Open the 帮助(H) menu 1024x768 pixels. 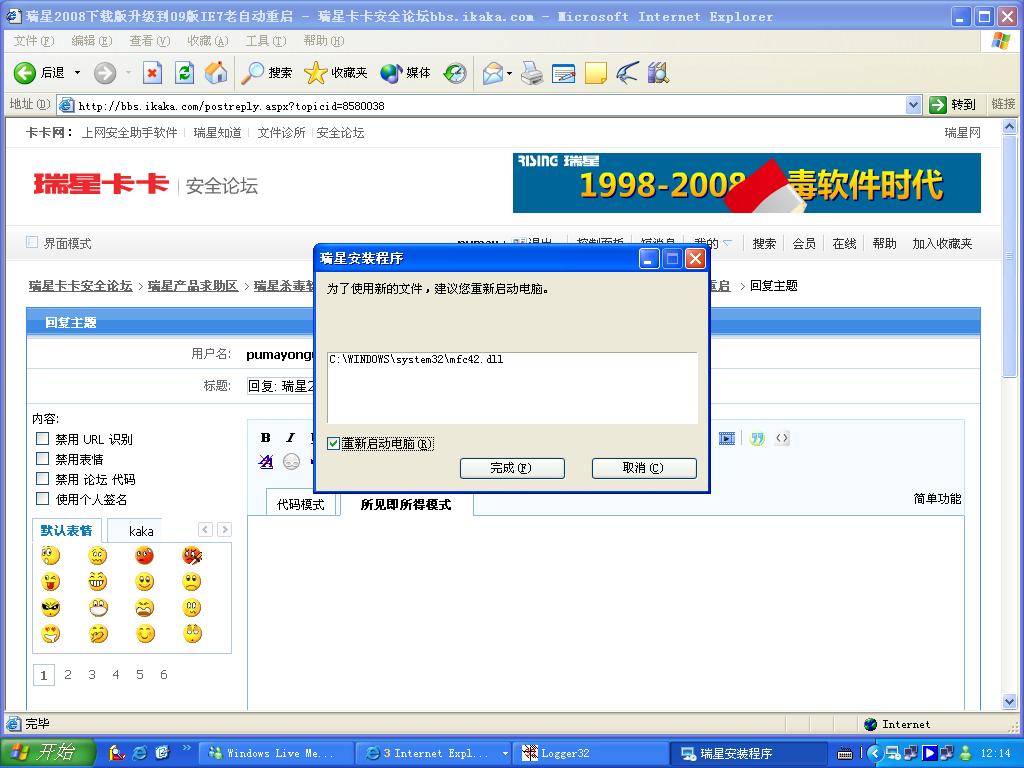point(324,40)
